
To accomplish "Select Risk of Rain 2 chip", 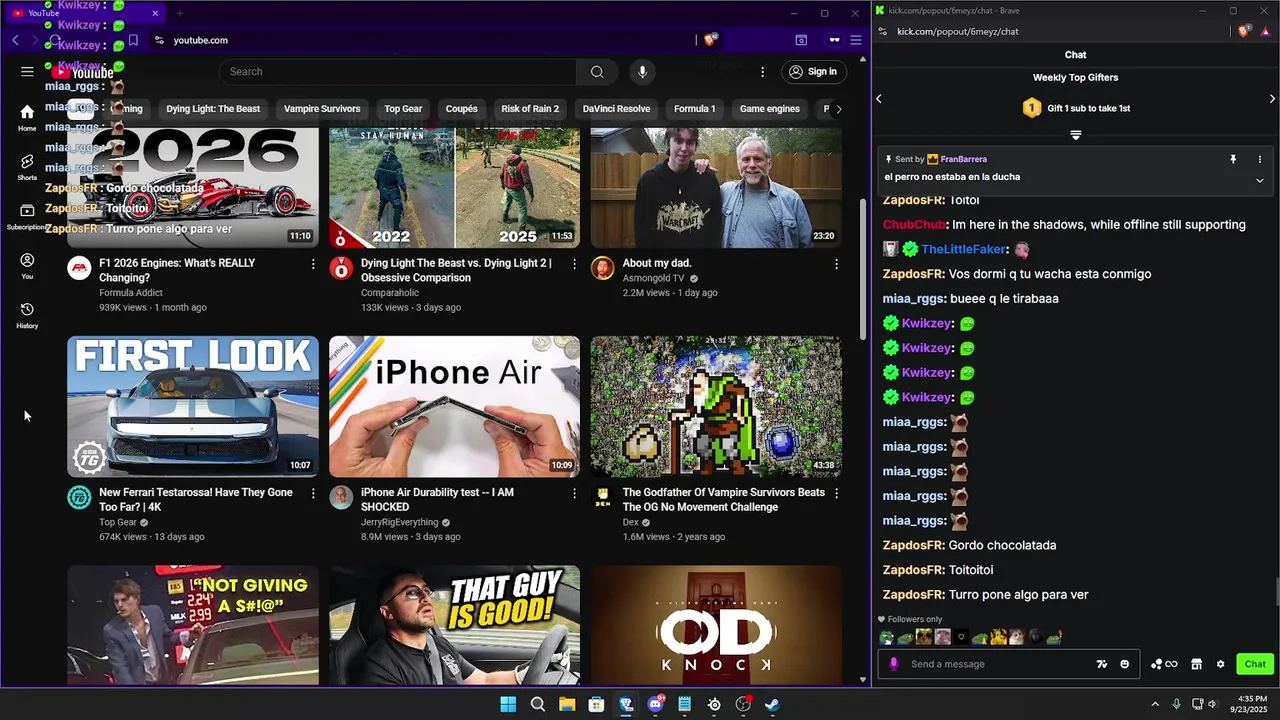I will pyautogui.click(x=530, y=109).
